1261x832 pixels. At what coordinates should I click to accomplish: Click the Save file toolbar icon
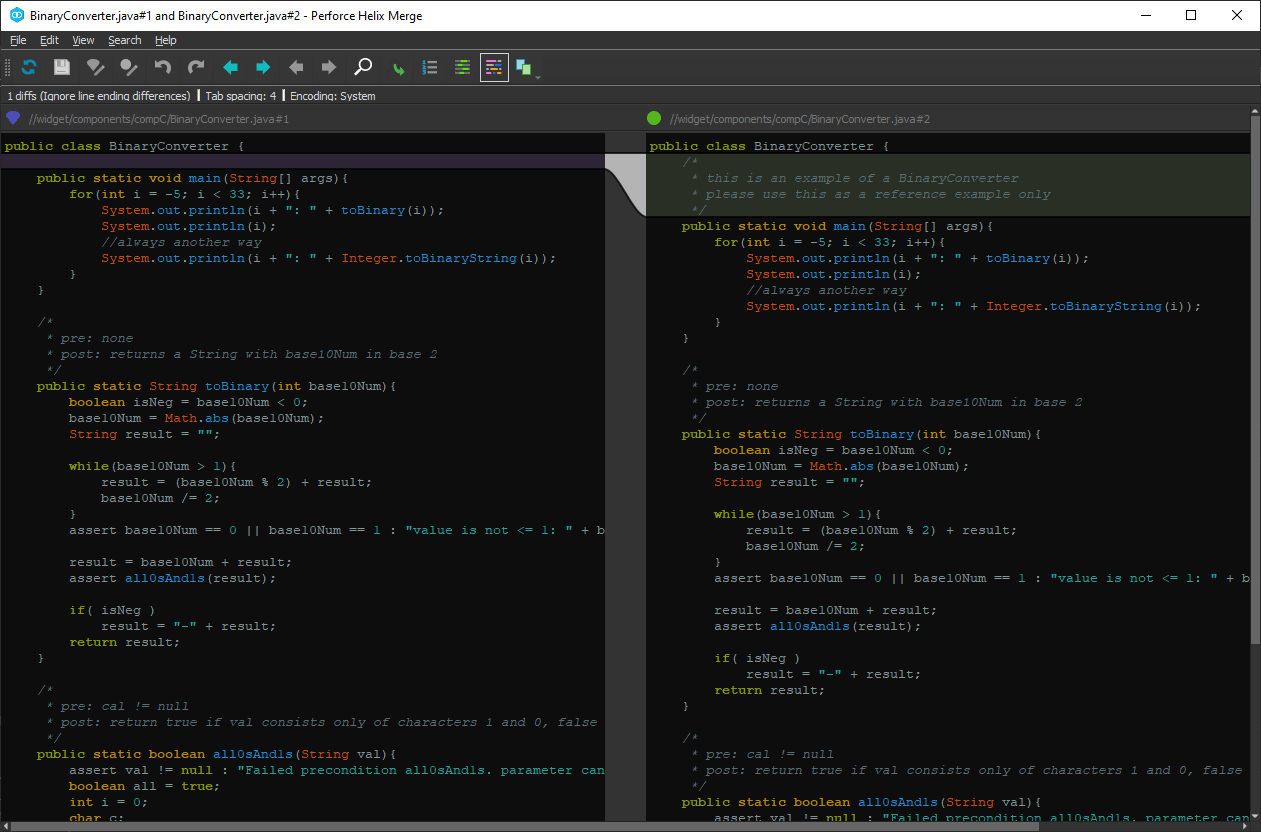coord(62,67)
